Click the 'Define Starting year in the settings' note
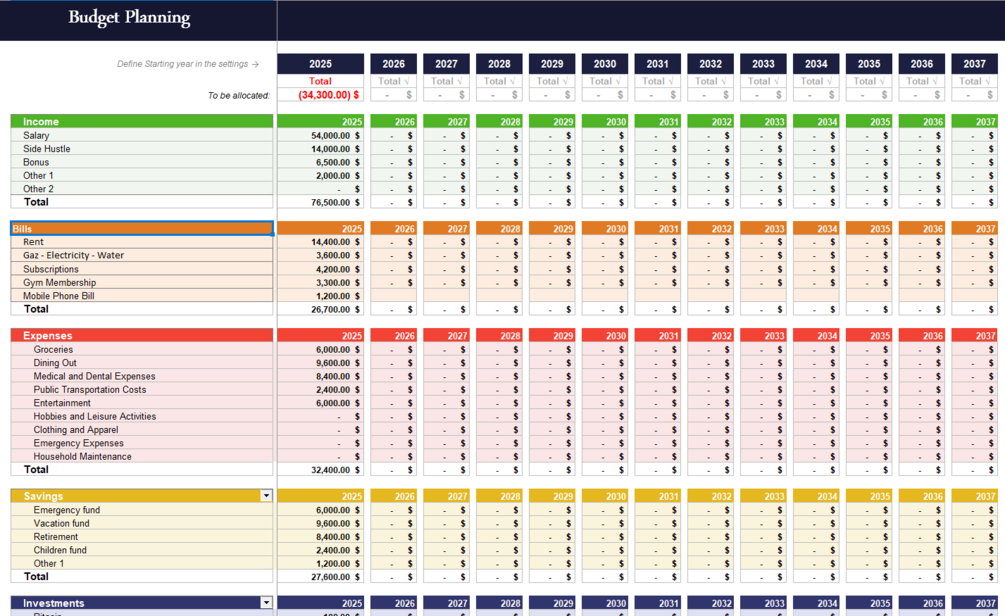Image resolution: width=1005 pixels, height=616 pixels. click(x=188, y=64)
